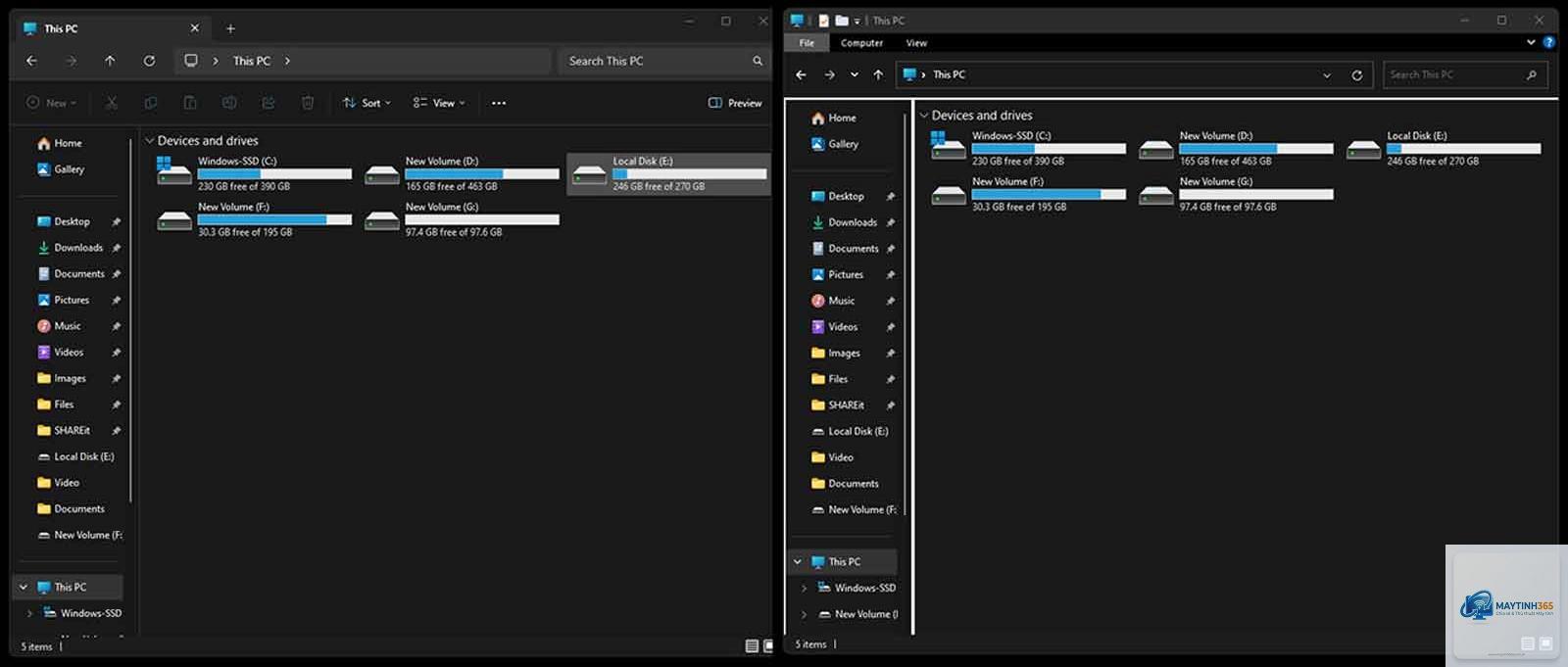Open Images folder in left window sidebar
This screenshot has height=667, width=1568.
tap(62, 378)
